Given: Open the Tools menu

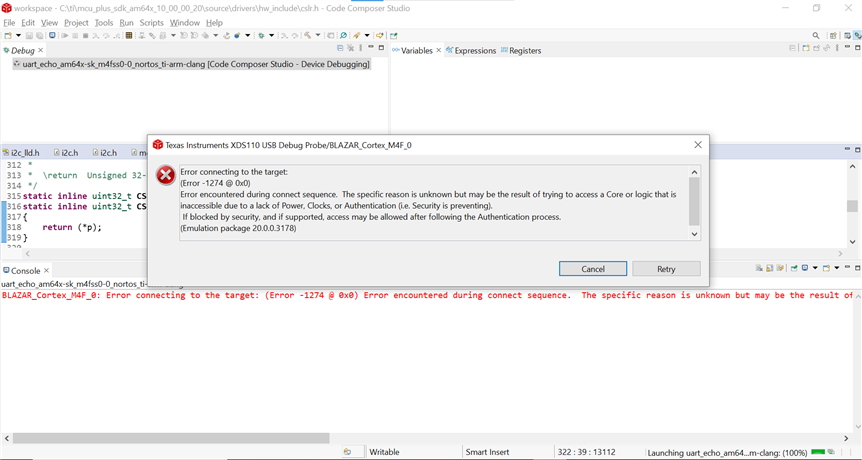Looking at the screenshot, I should click(104, 23).
